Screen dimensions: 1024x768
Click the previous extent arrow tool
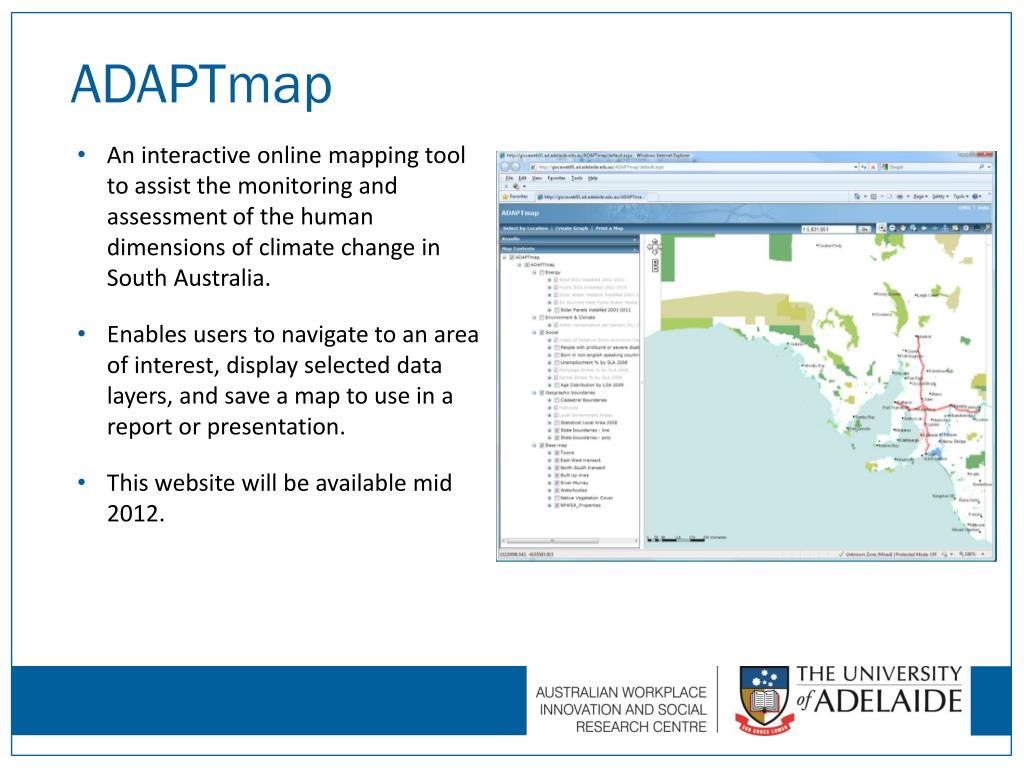(924, 229)
